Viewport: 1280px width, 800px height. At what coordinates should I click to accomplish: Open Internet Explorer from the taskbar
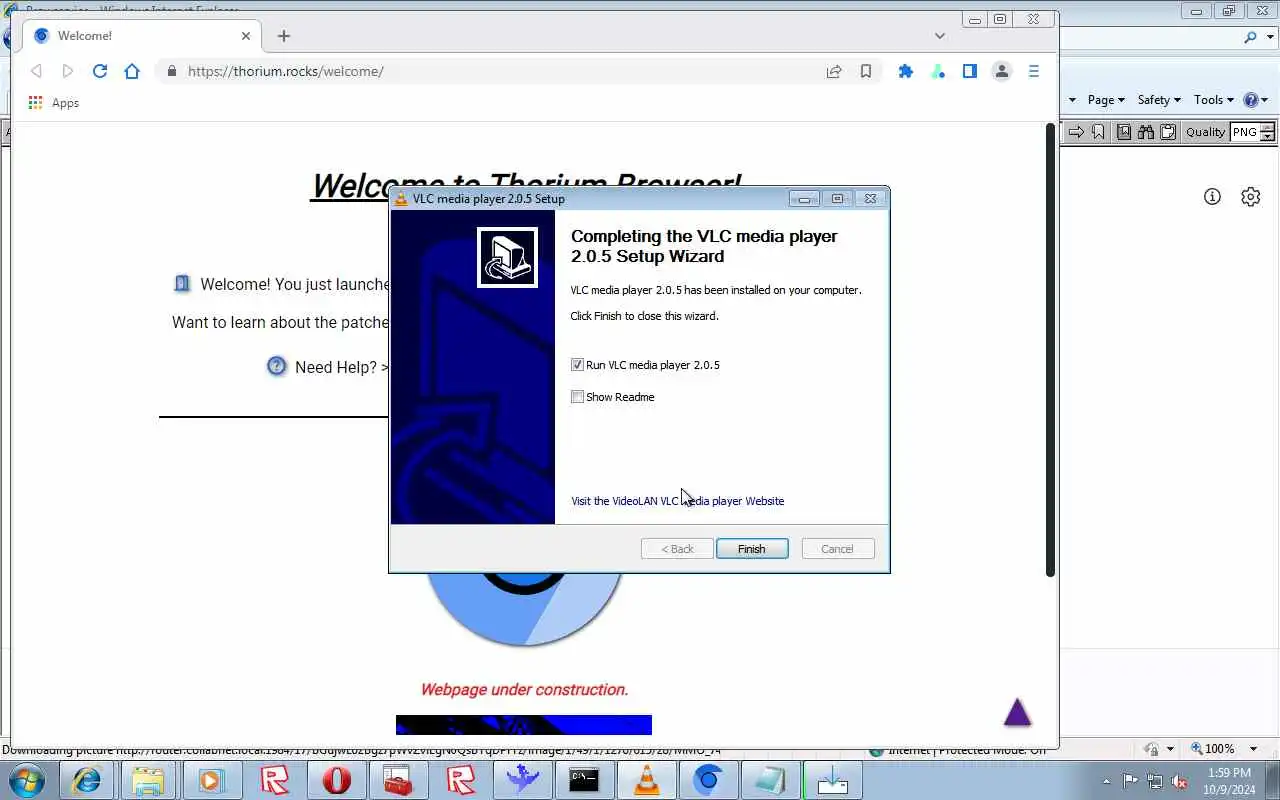(88, 780)
